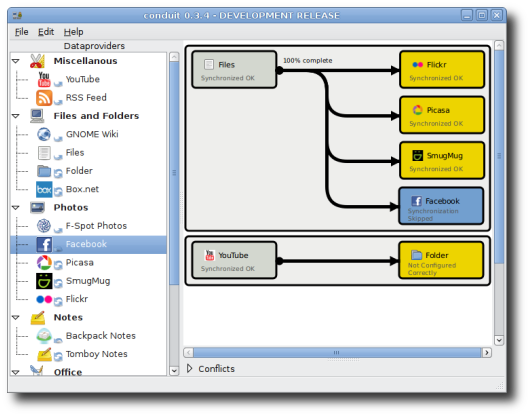Open the Help menu
Viewport: 530px width, 416px height.
point(73,32)
